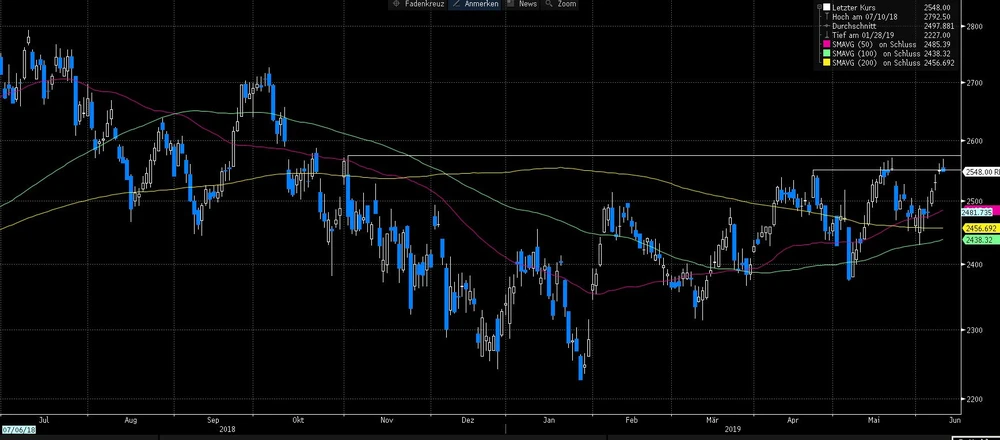The width and height of the screenshot is (1000, 440).
Task: Toggle the green SMAVG (100) legend swatch
Action: [826, 53]
